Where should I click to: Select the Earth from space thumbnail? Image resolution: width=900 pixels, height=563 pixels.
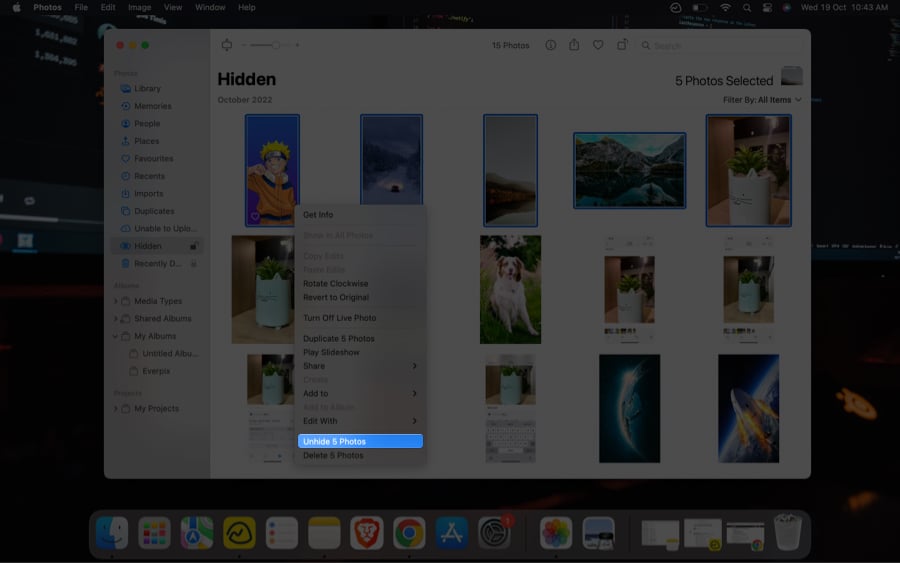(x=630, y=409)
